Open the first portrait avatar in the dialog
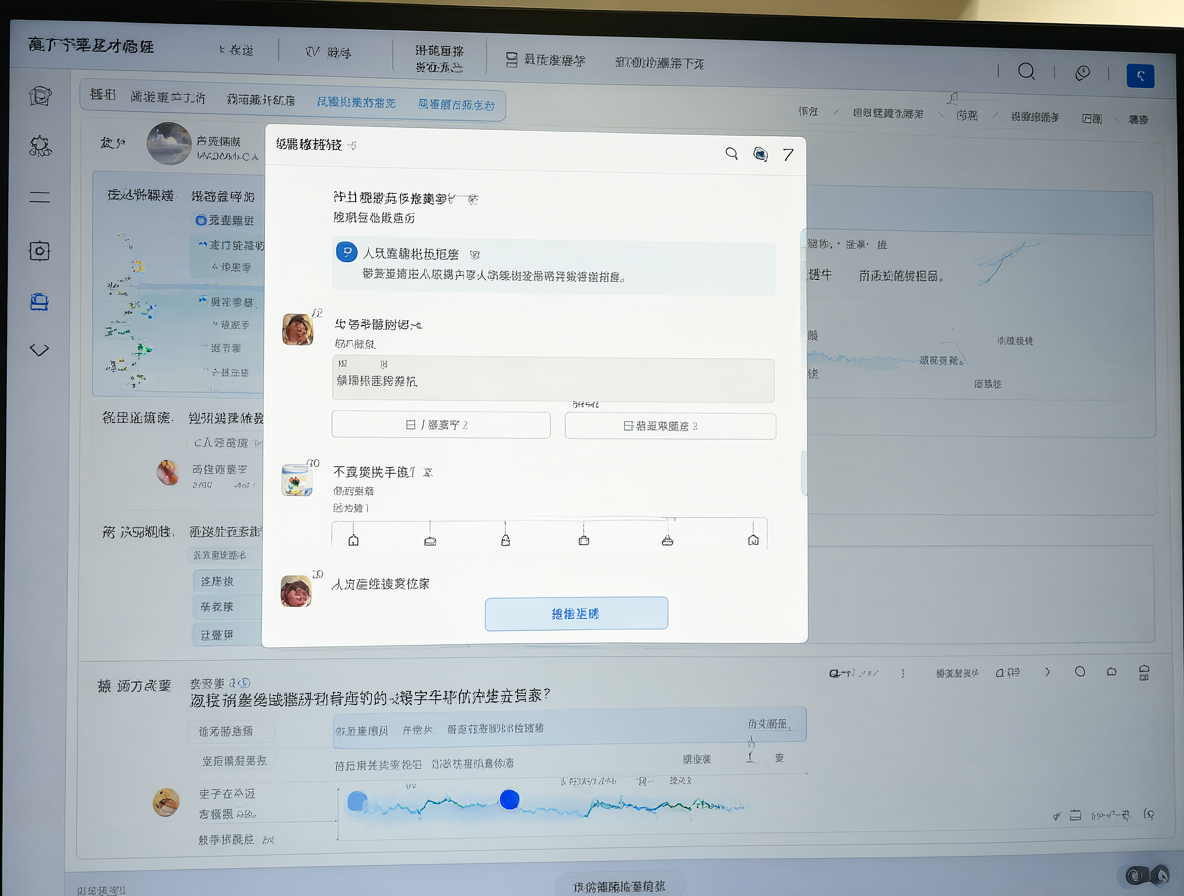Viewport: 1184px width, 896px height. pyautogui.click(x=298, y=329)
